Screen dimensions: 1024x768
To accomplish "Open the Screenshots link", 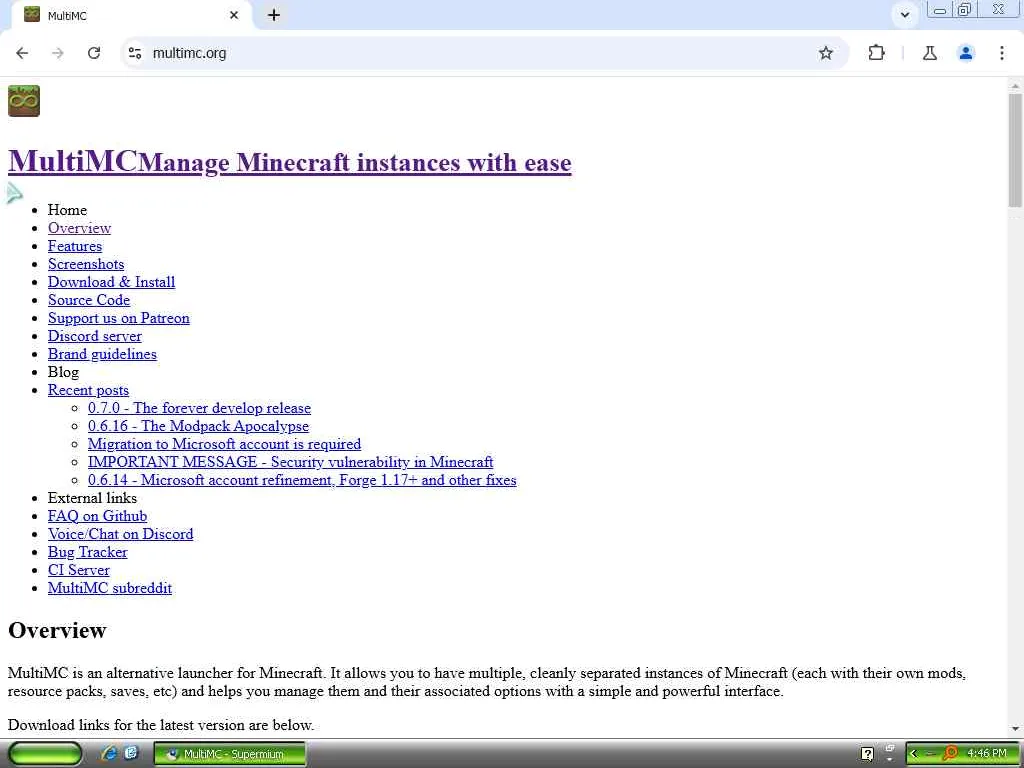I will click(86, 264).
